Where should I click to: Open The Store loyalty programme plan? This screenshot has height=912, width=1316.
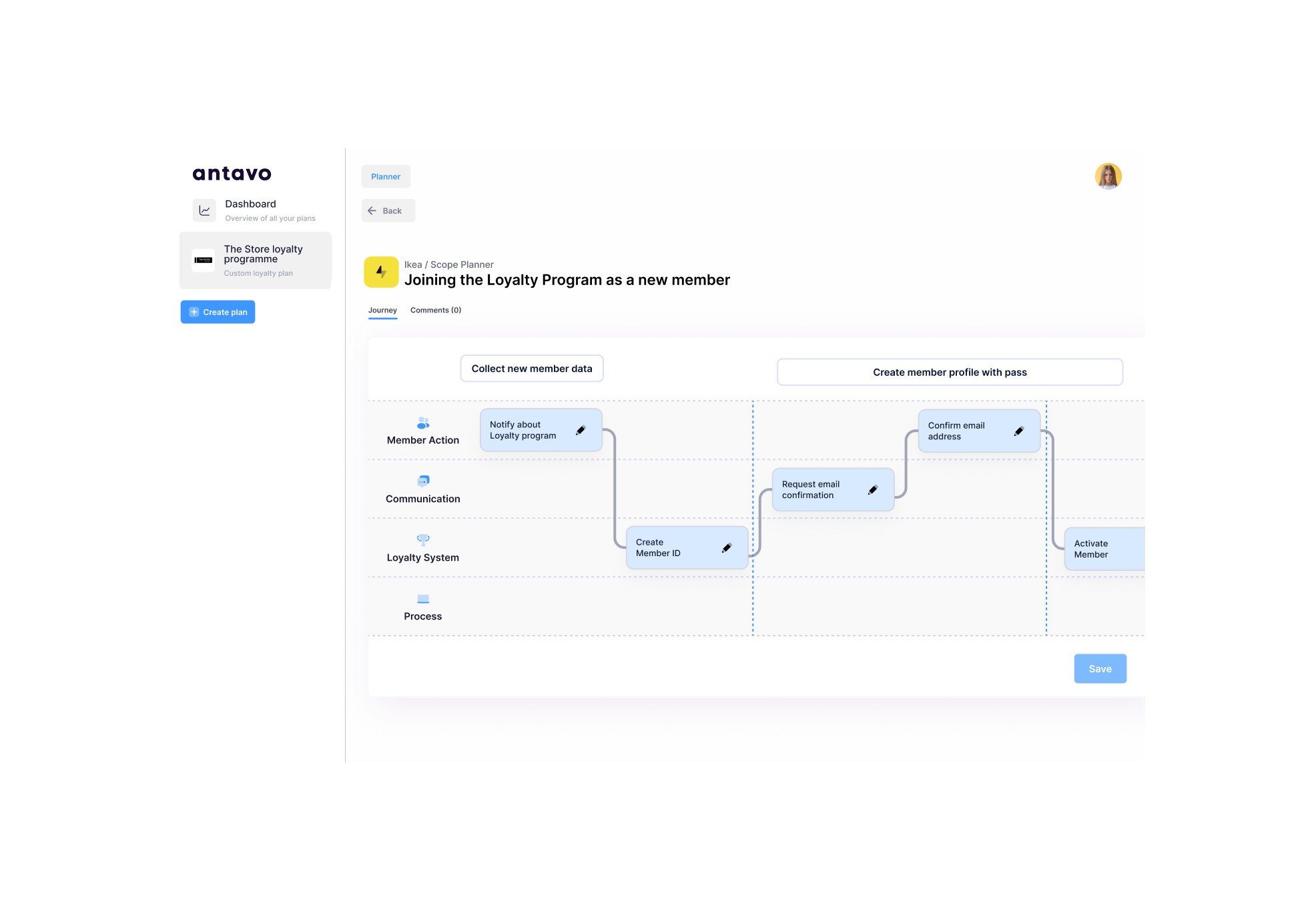(256, 260)
